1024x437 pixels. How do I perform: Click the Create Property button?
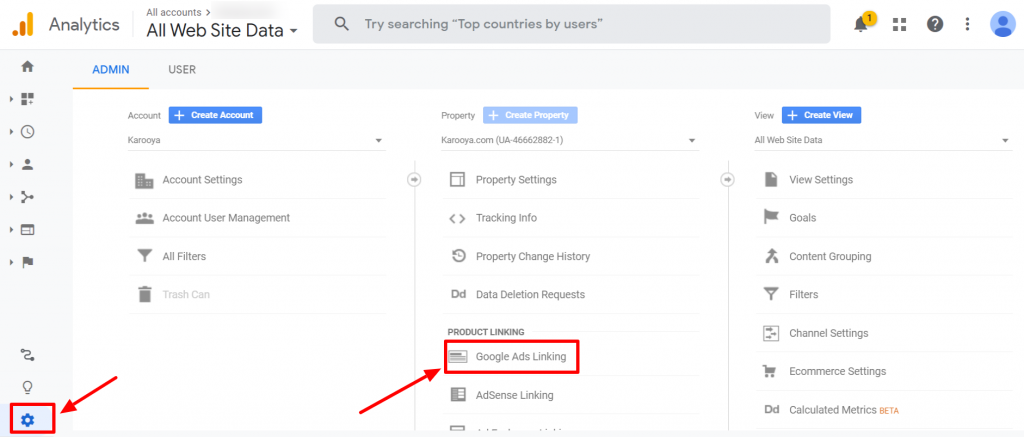coord(530,115)
